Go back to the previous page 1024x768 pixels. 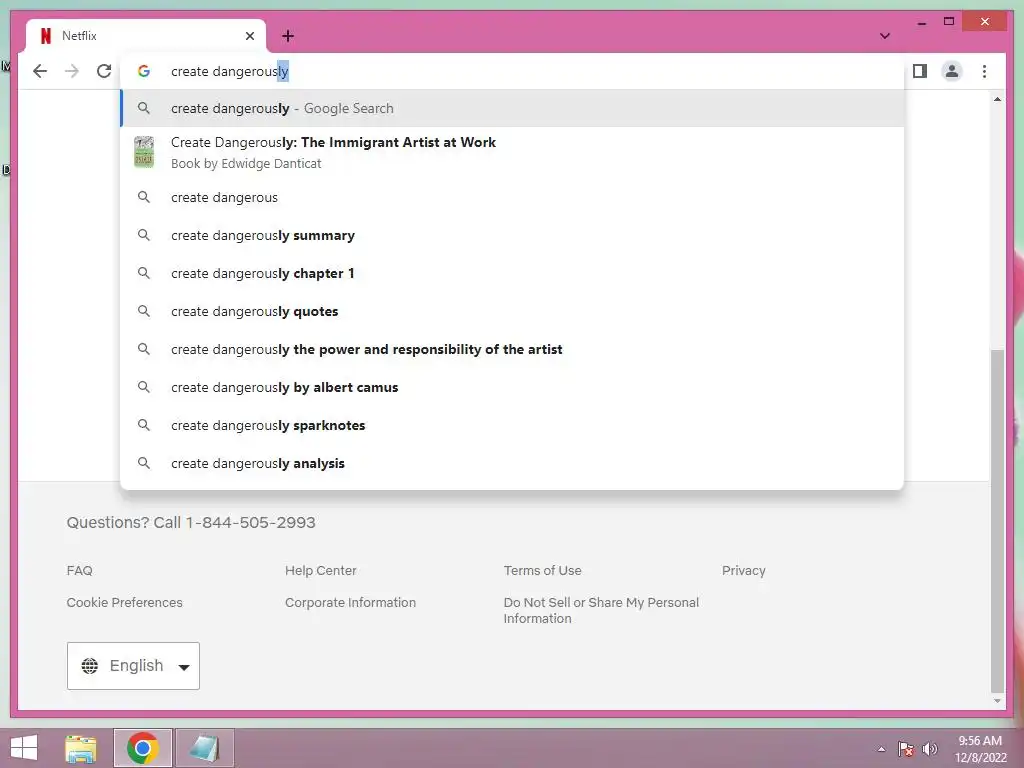[40, 71]
